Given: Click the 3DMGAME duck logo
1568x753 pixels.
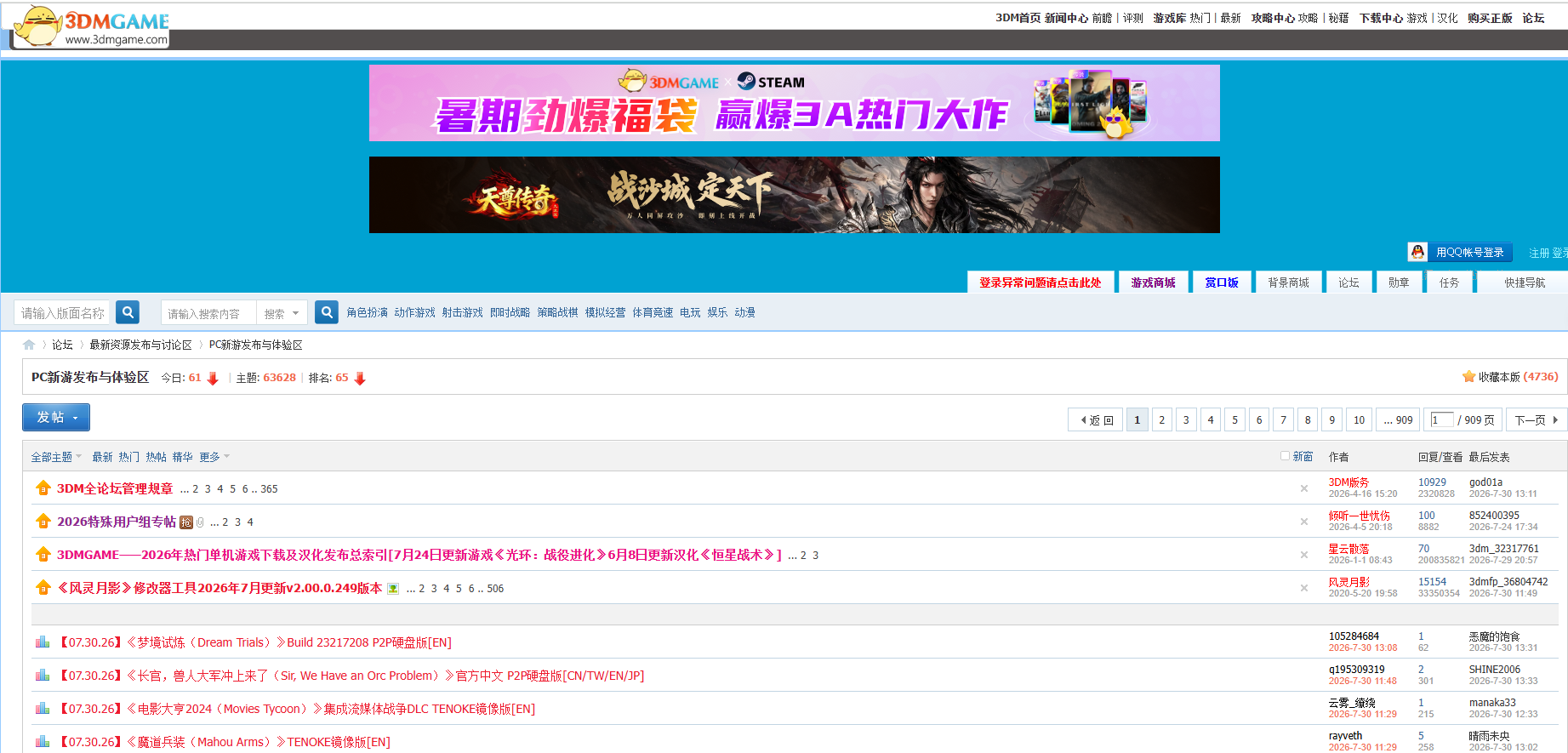Looking at the screenshot, I should click(x=92, y=26).
